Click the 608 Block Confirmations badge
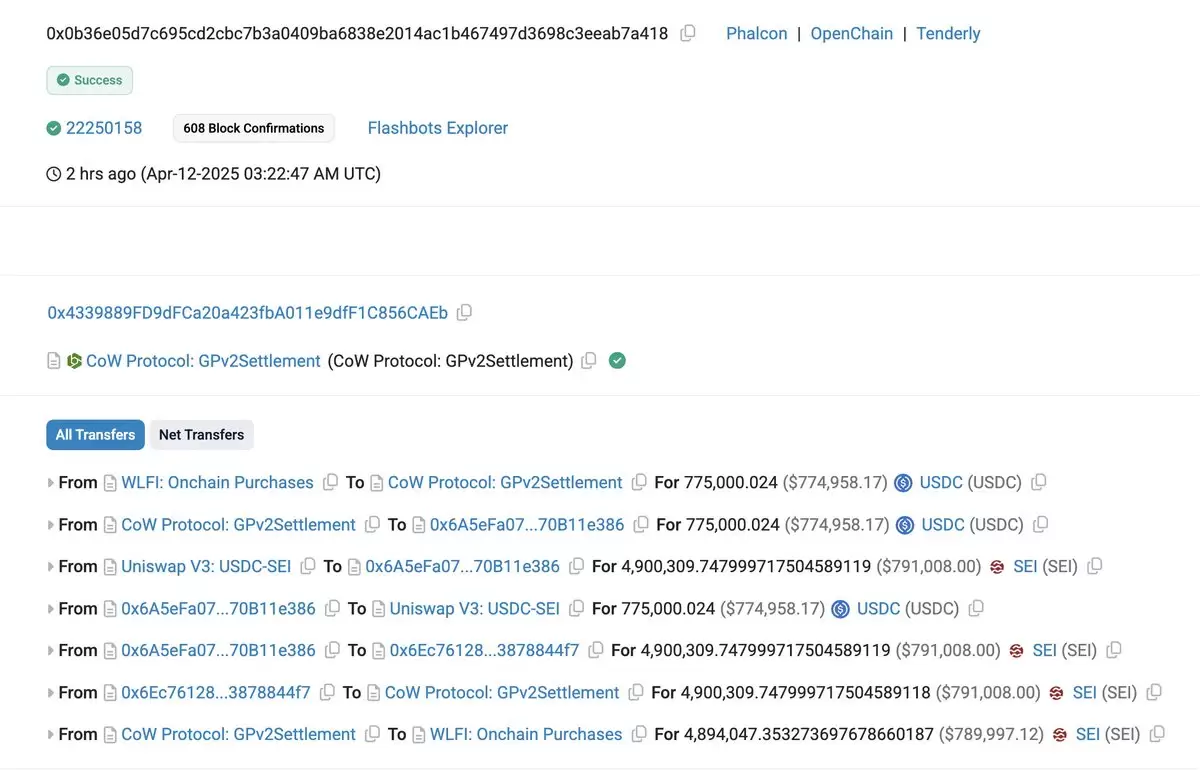 pos(254,128)
